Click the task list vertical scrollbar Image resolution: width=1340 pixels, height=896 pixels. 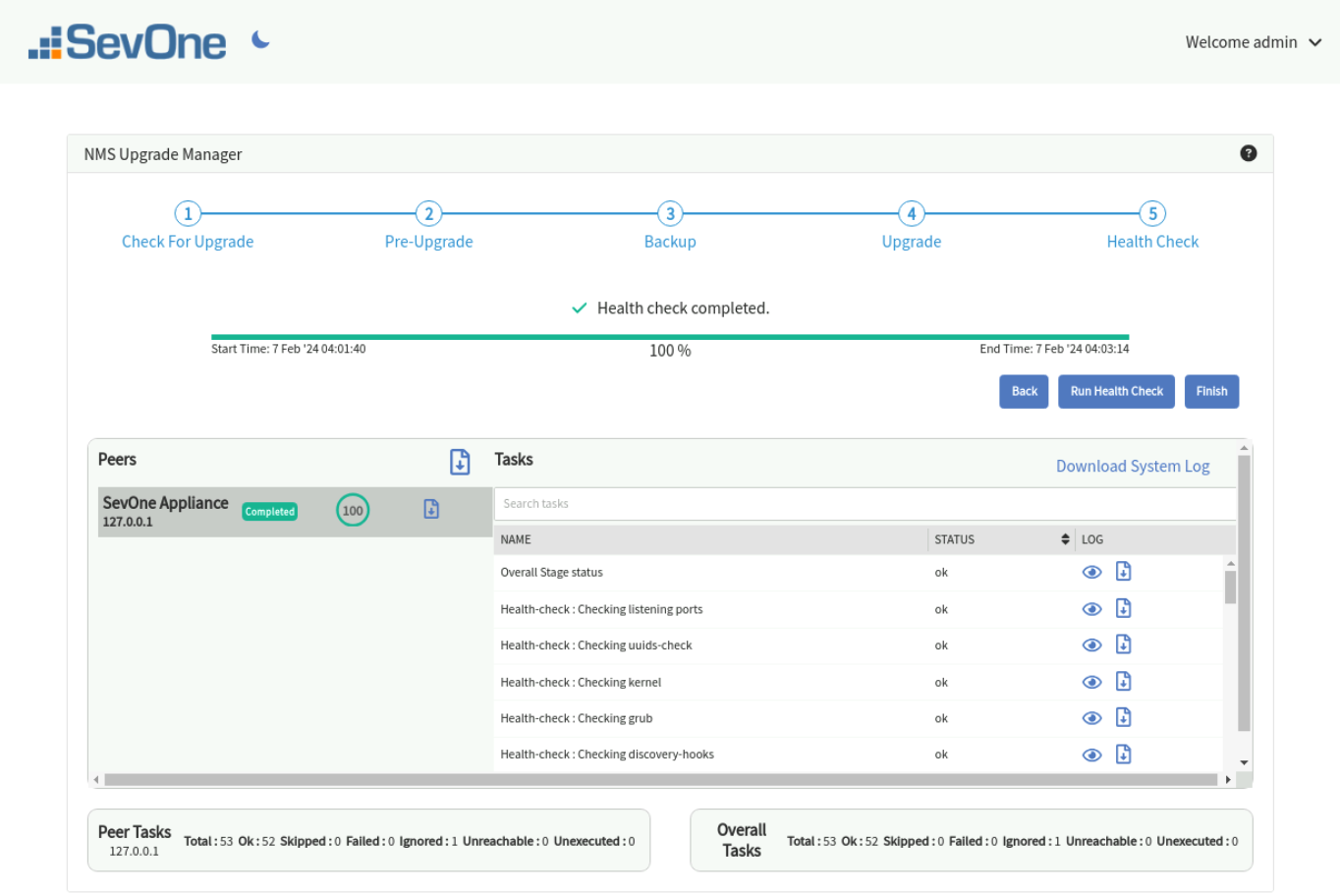[x=1230, y=587]
